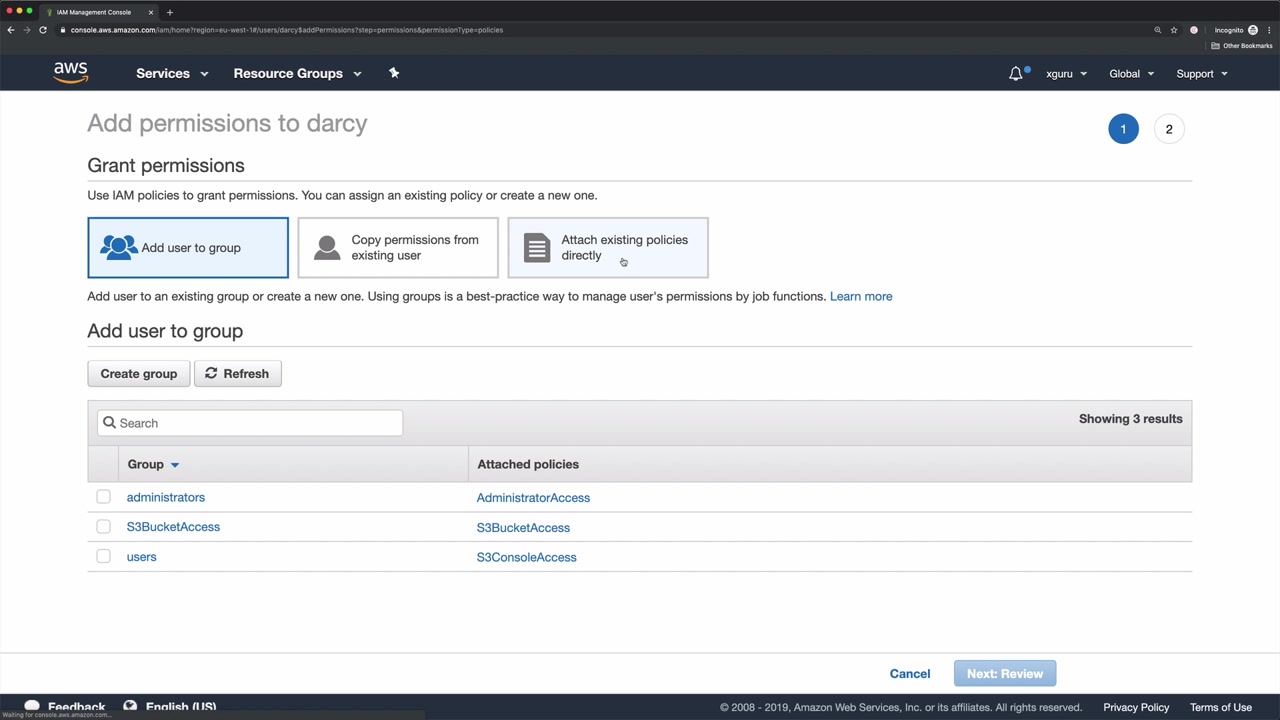This screenshot has height=720, width=1280.
Task: Click into the group Search field
Action: [250, 423]
